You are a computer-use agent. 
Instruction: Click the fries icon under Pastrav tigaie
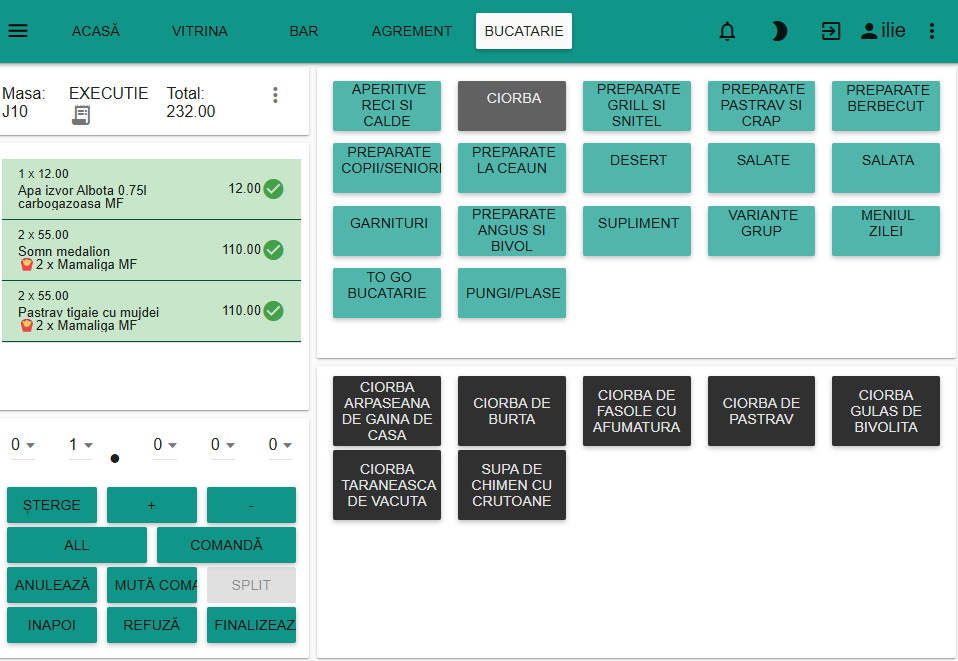27,326
